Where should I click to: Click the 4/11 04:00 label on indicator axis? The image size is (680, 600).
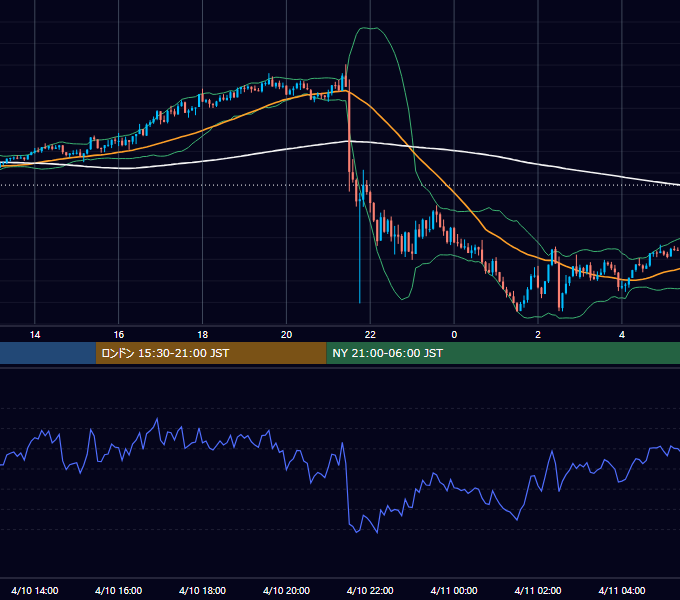click(x=622, y=590)
